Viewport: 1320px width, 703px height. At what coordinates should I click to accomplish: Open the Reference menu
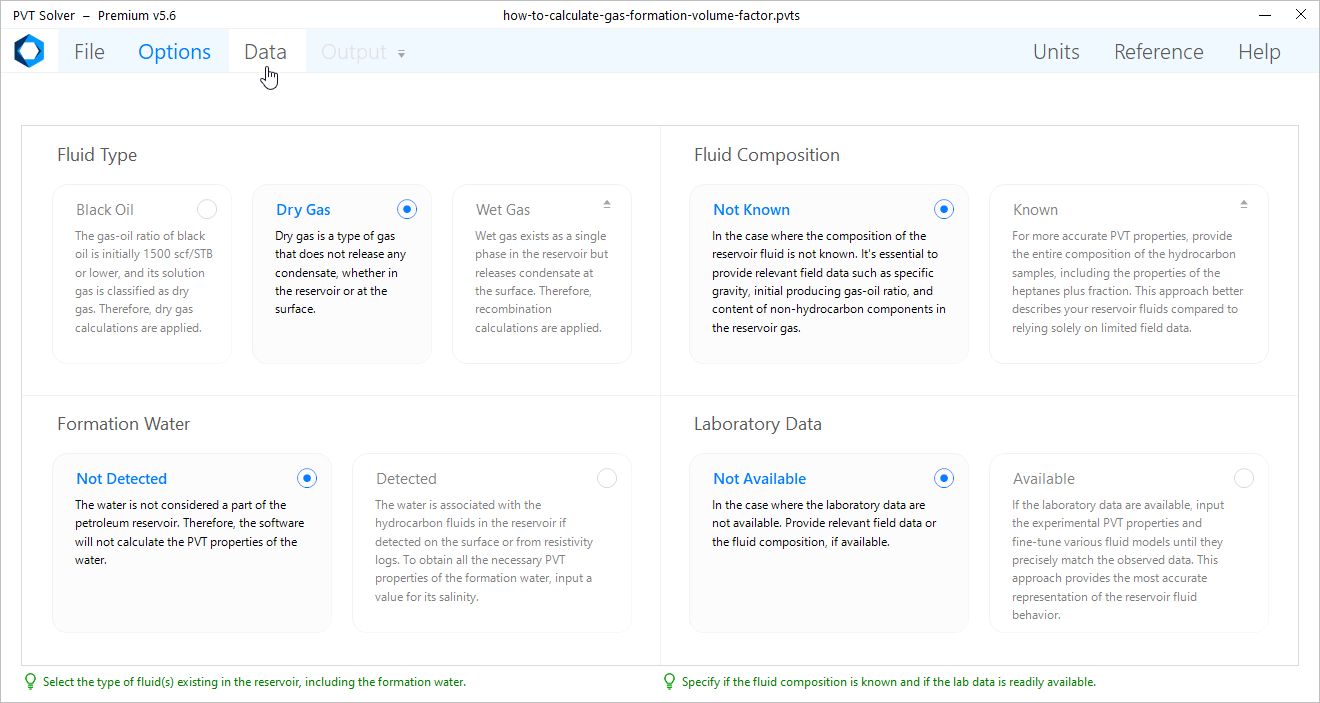click(1158, 52)
